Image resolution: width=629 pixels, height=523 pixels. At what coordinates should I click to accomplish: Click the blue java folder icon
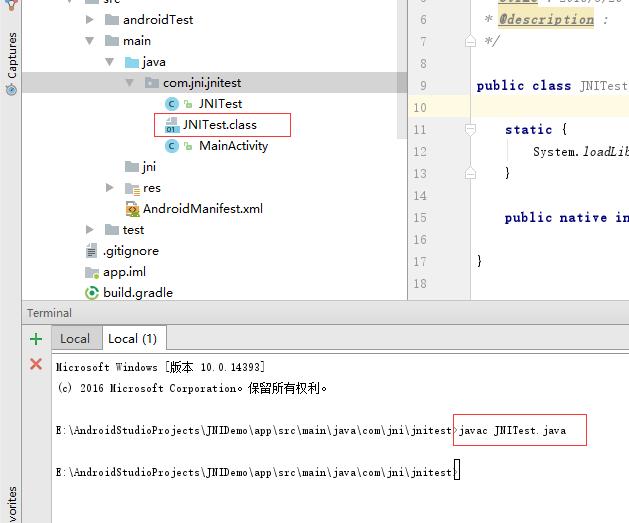click(132, 62)
